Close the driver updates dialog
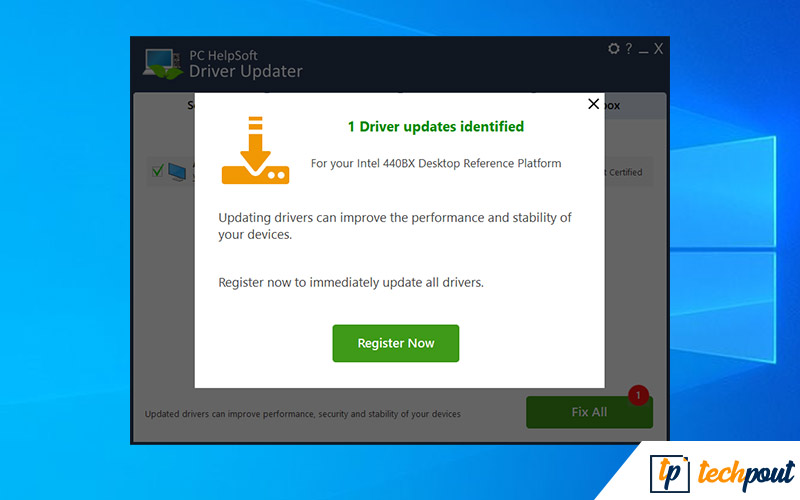Screen dimensions: 800x500 (593, 104)
